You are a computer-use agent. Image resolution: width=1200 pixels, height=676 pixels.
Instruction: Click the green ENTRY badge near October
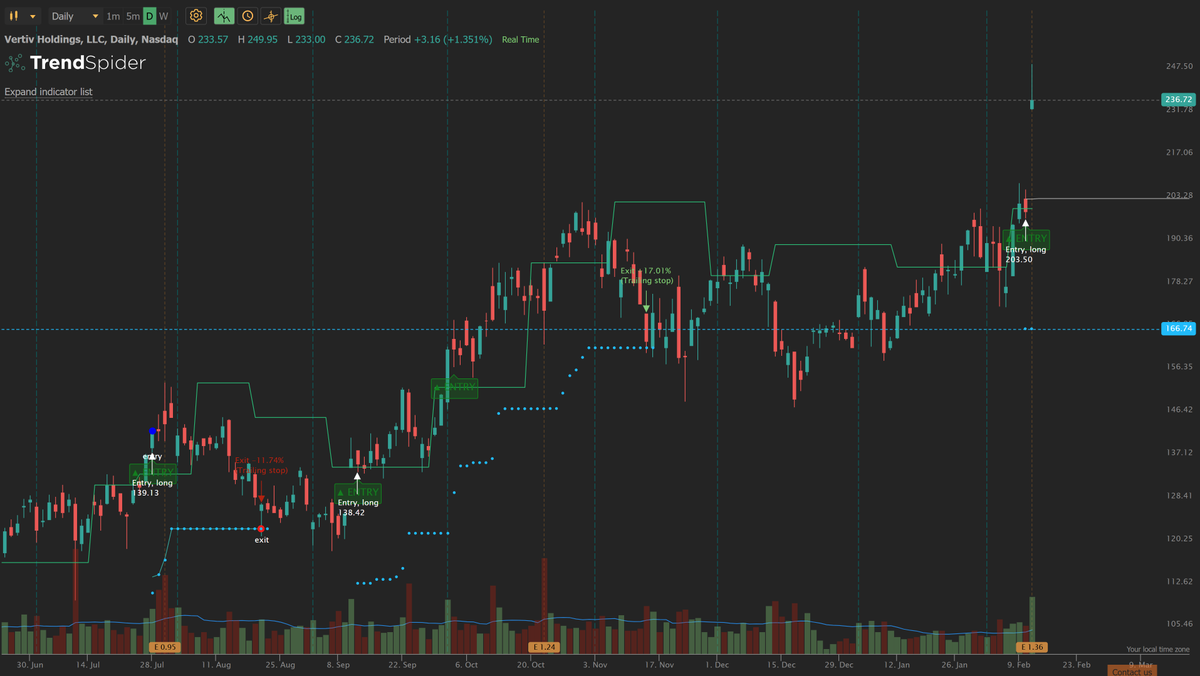pos(455,387)
